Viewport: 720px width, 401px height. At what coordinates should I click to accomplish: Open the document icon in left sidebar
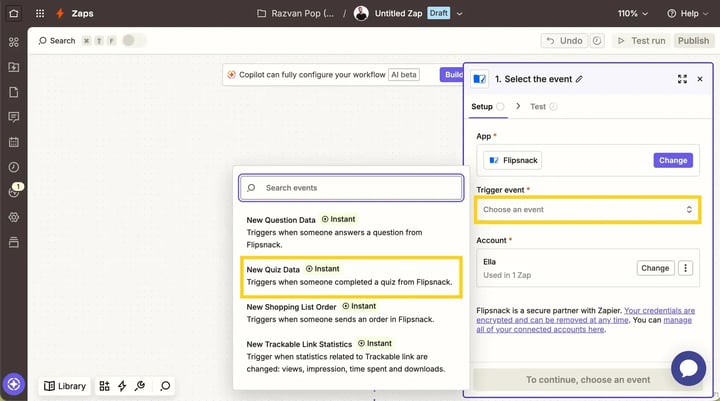(x=14, y=92)
